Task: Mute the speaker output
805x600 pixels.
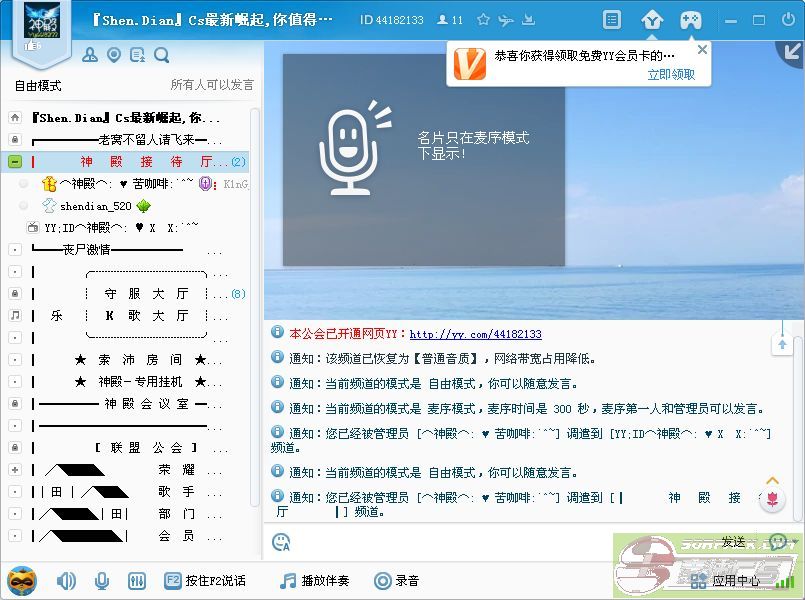Action: [67, 580]
